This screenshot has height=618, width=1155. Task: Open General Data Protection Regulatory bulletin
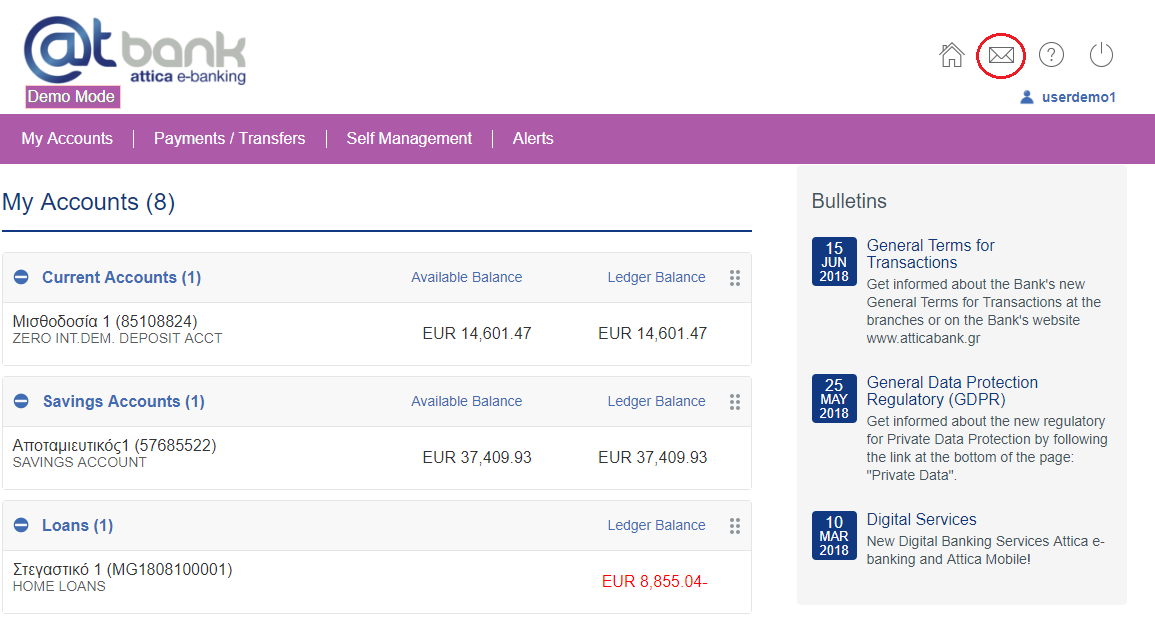pyautogui.click(x=952, y=391)
